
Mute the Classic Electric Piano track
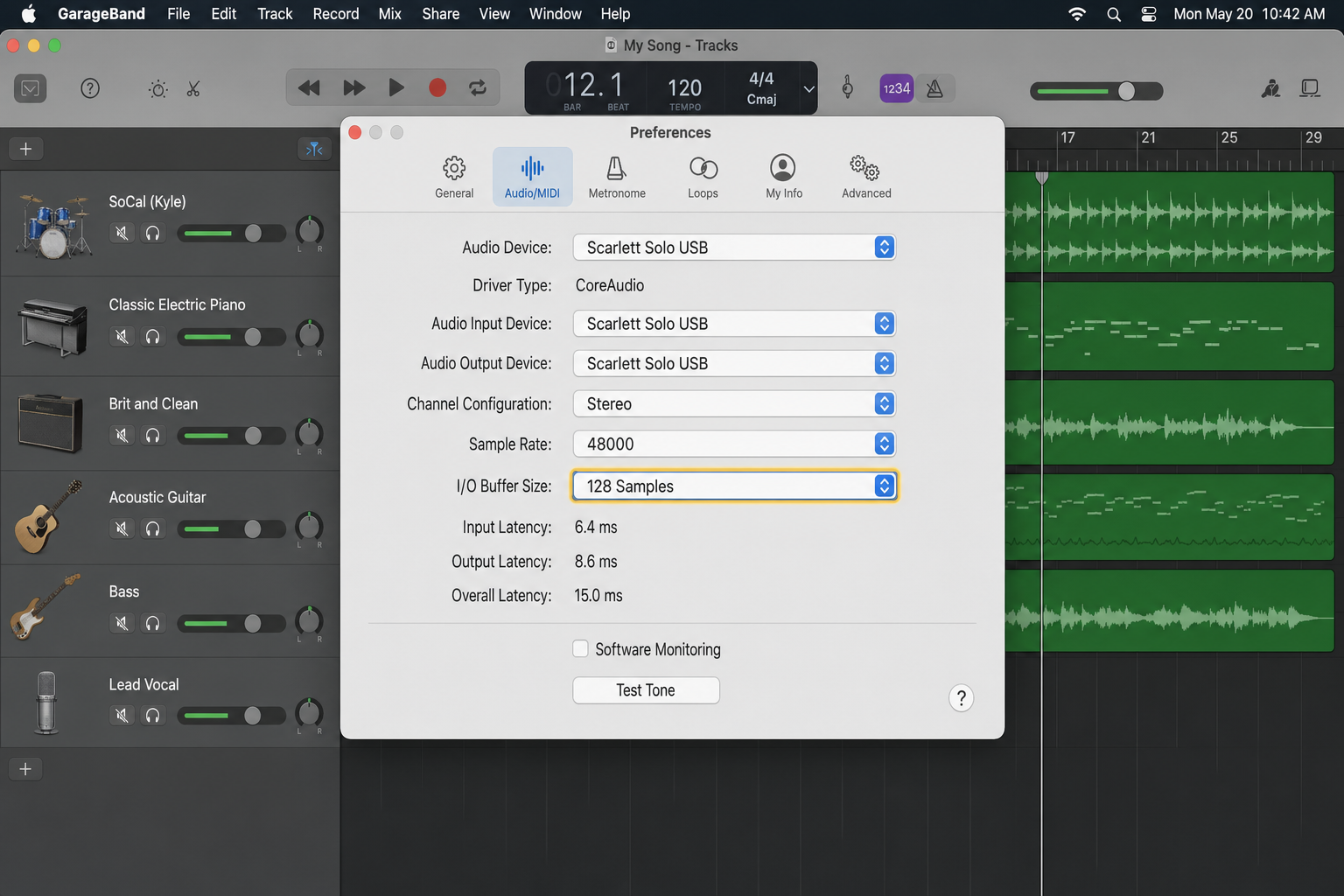[122, 336]
